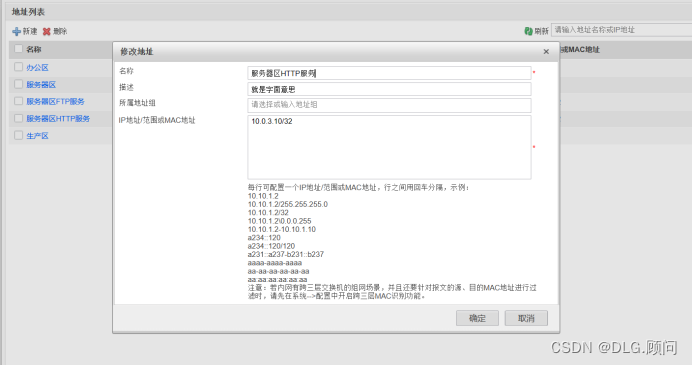
Task: Click the example text 10.10.1.2/255.255.255.0
Action: [x=288, y=204]
